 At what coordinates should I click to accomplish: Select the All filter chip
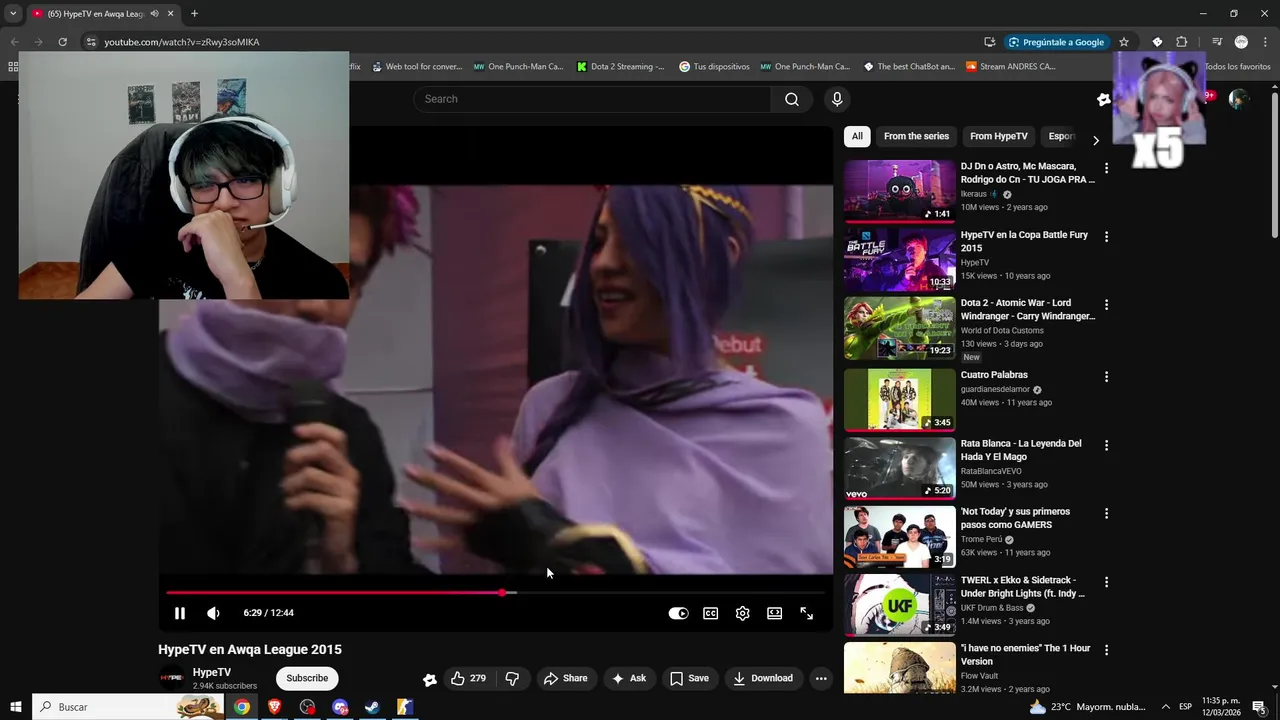(x=857, y=136)
